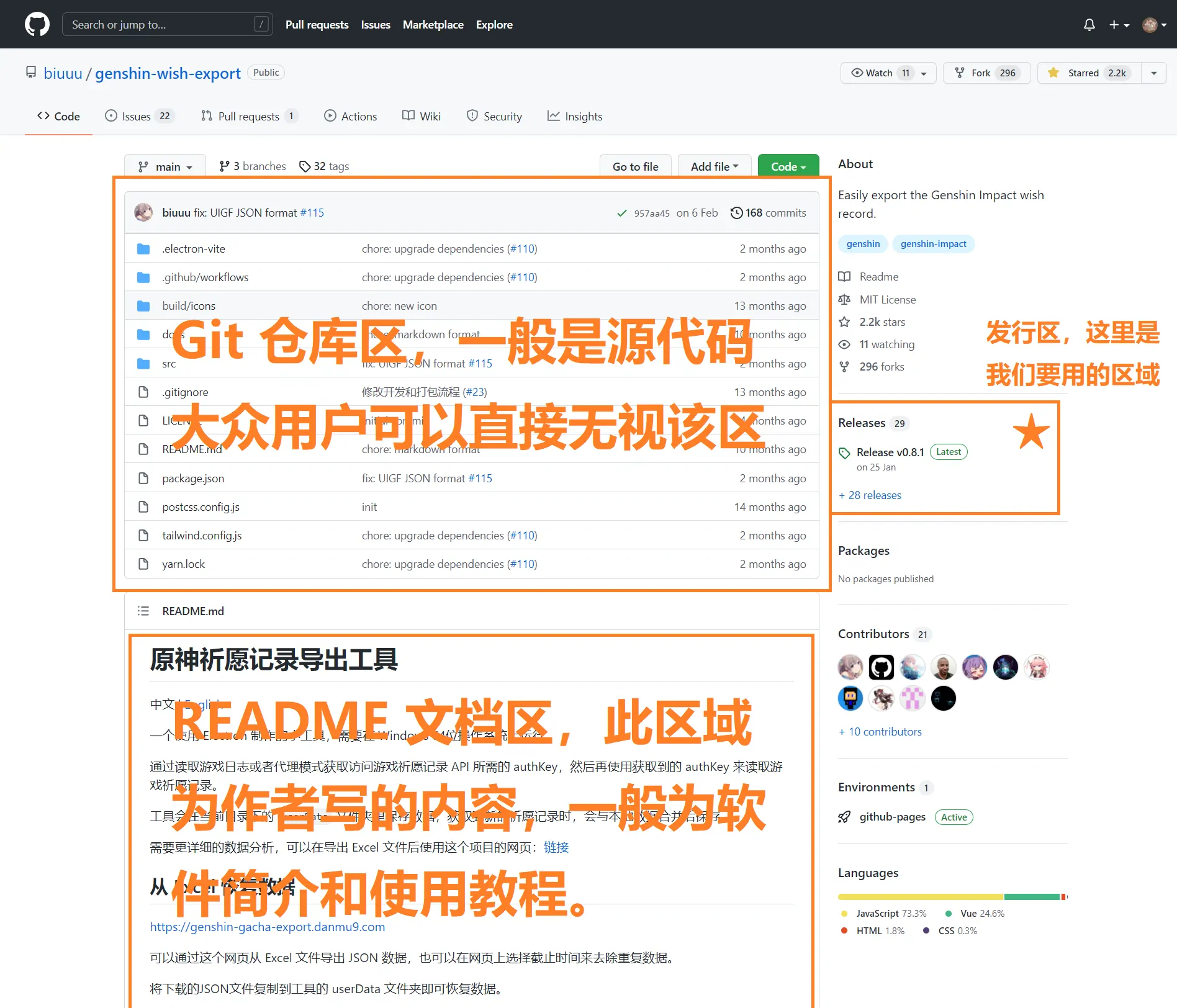Click the Go to file button
Viewport: 1177px width, 1008px height.
tap(635, 166)
